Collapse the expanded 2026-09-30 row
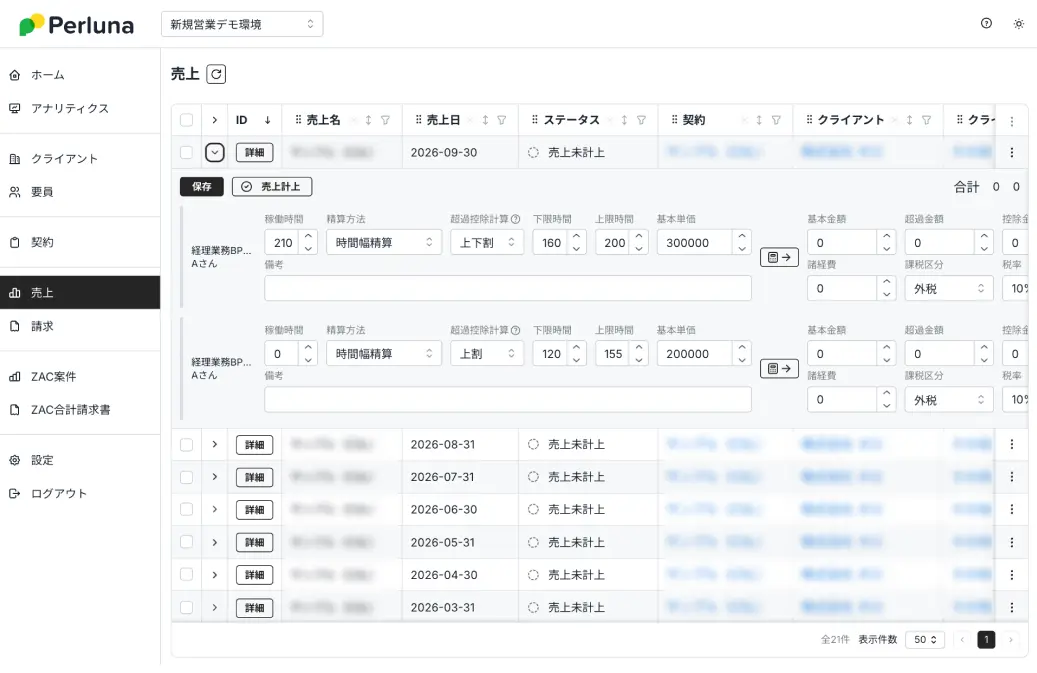Image resolution: width=1037 pixels, height=673 pixels. [214, 153]
